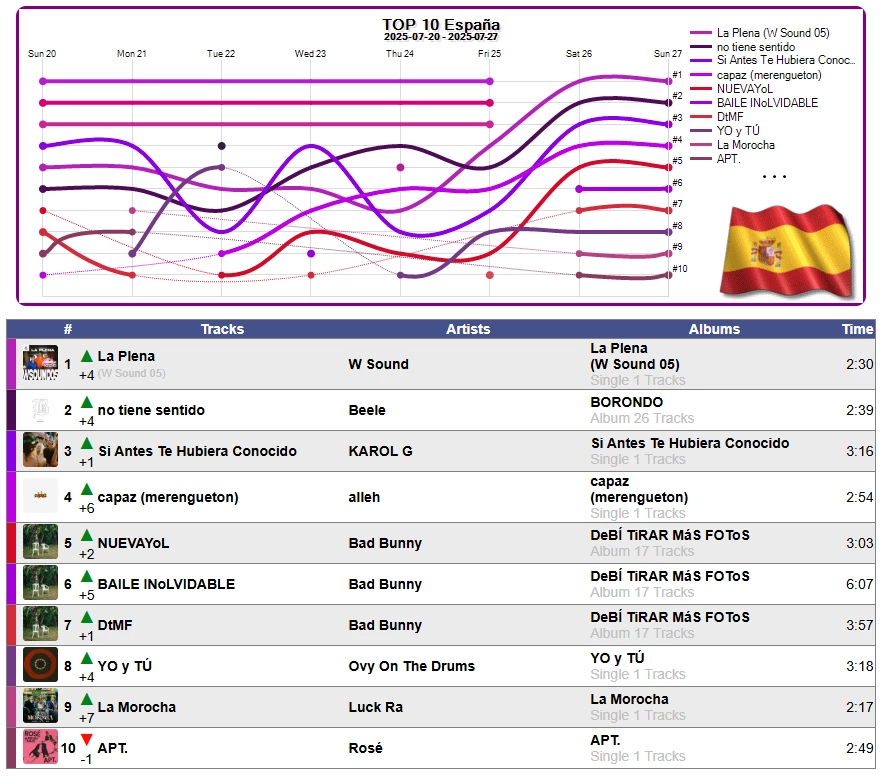
Task: Open the Si Antes Te Hubiera Conocido cover
Action: click(40, 450)
